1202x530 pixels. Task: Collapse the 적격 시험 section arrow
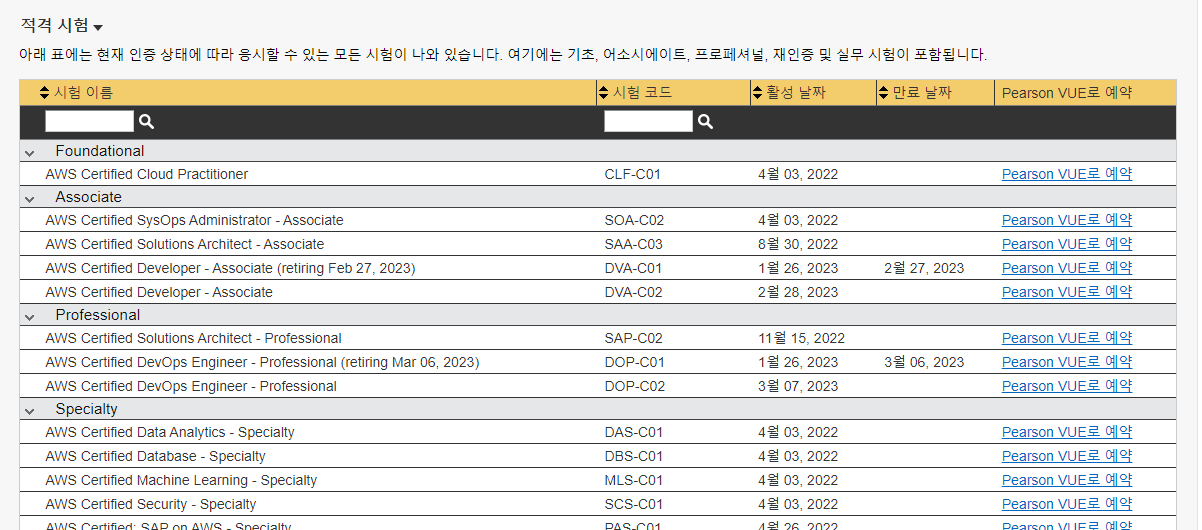click(98, 28)
